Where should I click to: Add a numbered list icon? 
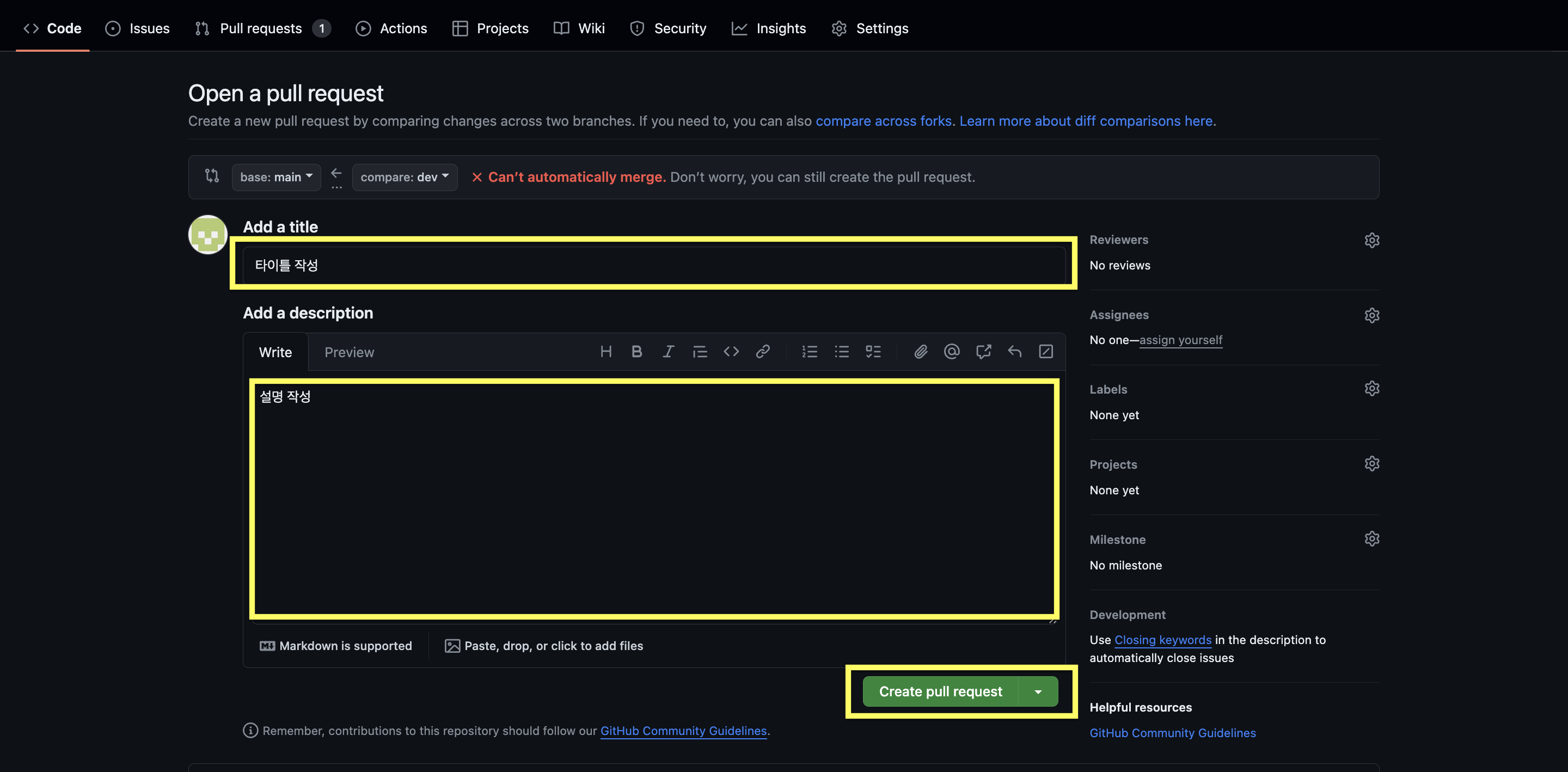(810, 351)
